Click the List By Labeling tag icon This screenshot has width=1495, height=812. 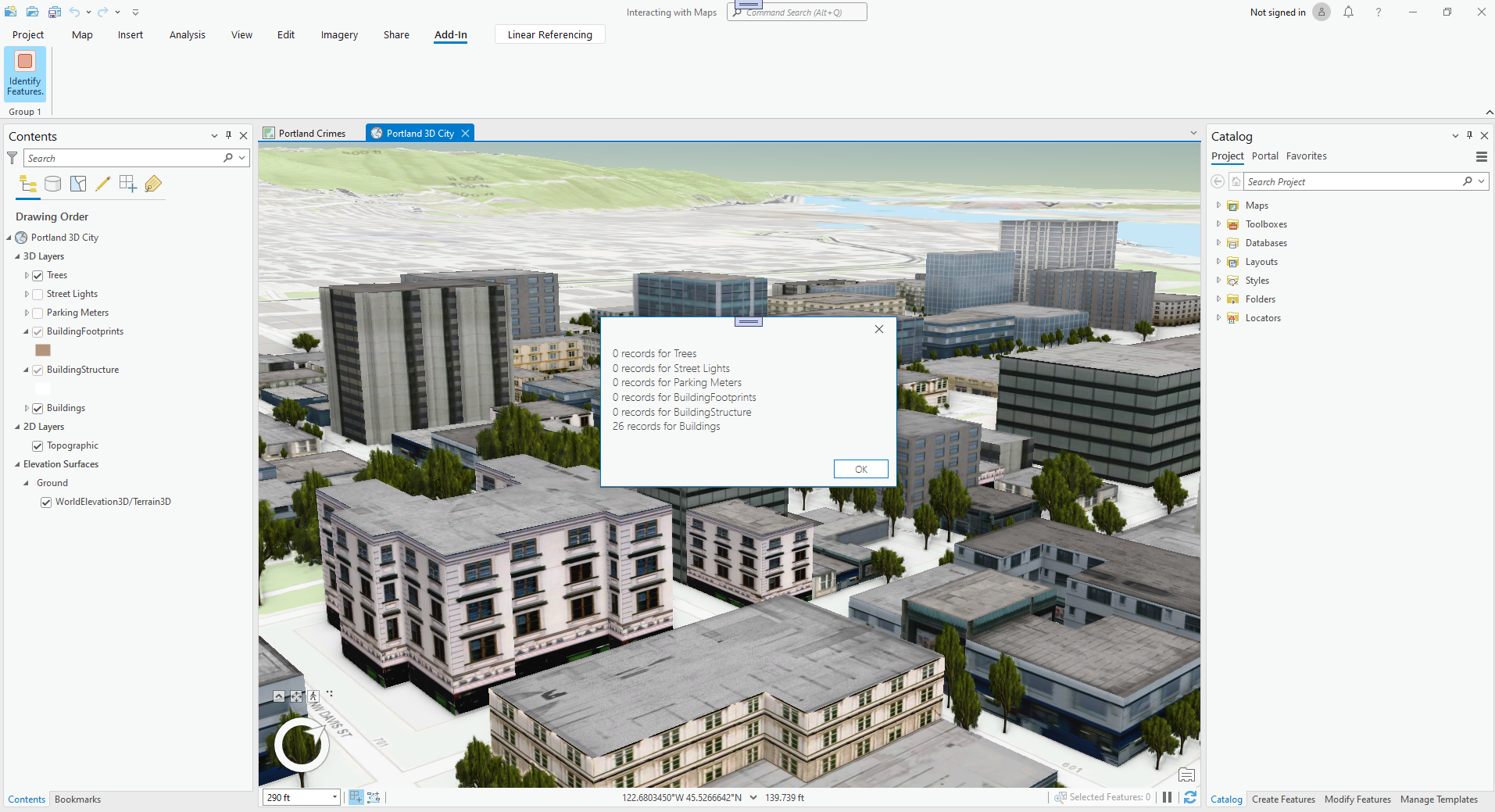(x=153, y=184)
